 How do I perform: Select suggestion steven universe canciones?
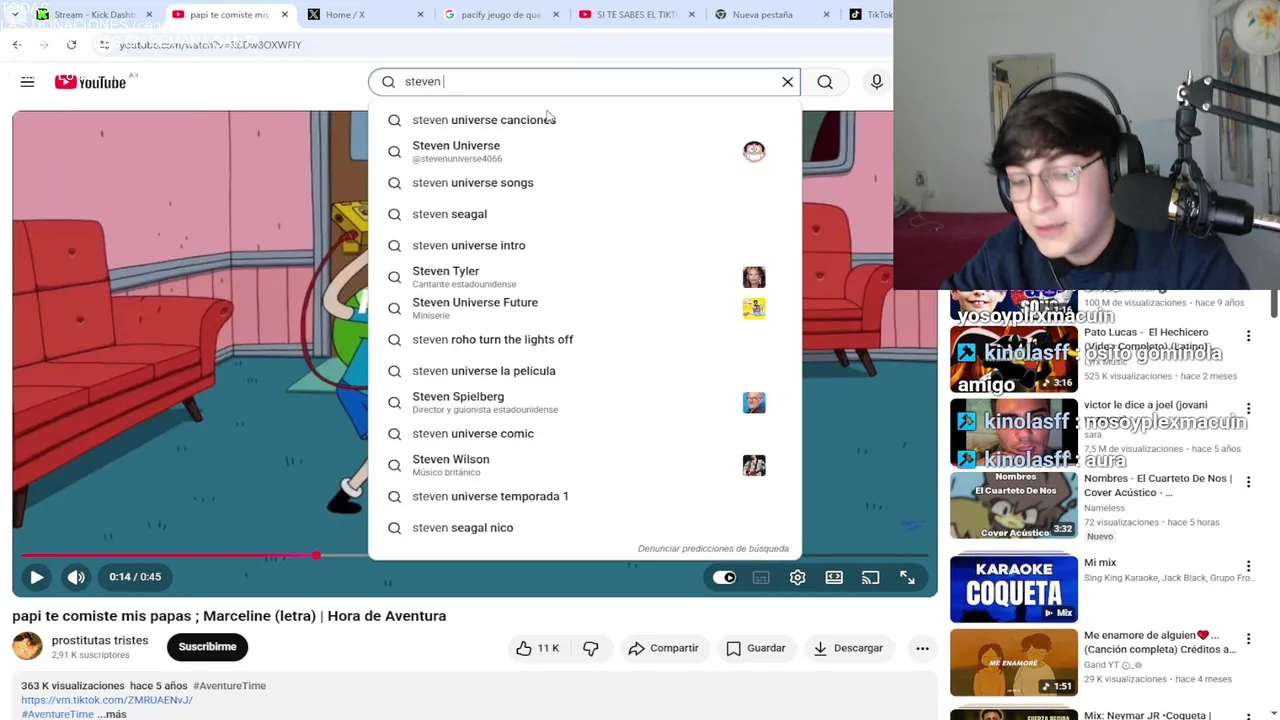click(x=585, y=120)
